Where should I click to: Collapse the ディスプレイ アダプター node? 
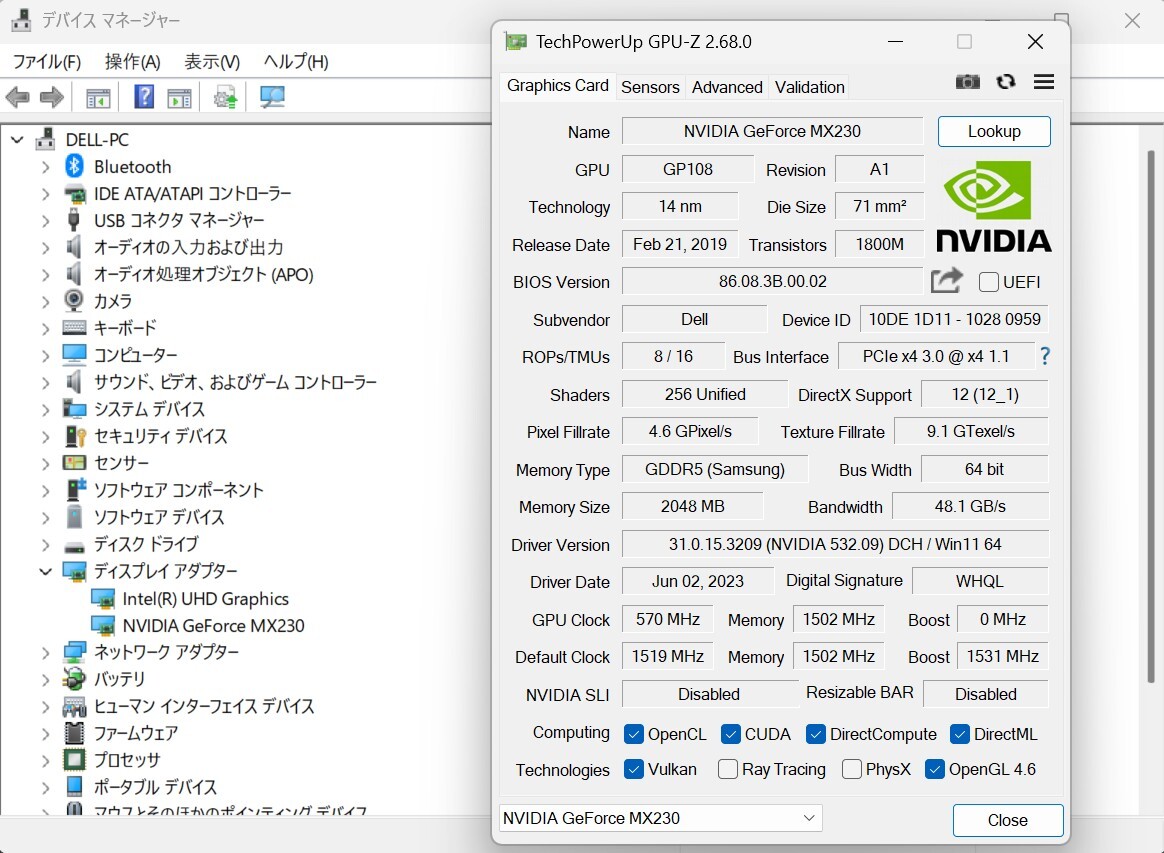click(x=45, y=571)
